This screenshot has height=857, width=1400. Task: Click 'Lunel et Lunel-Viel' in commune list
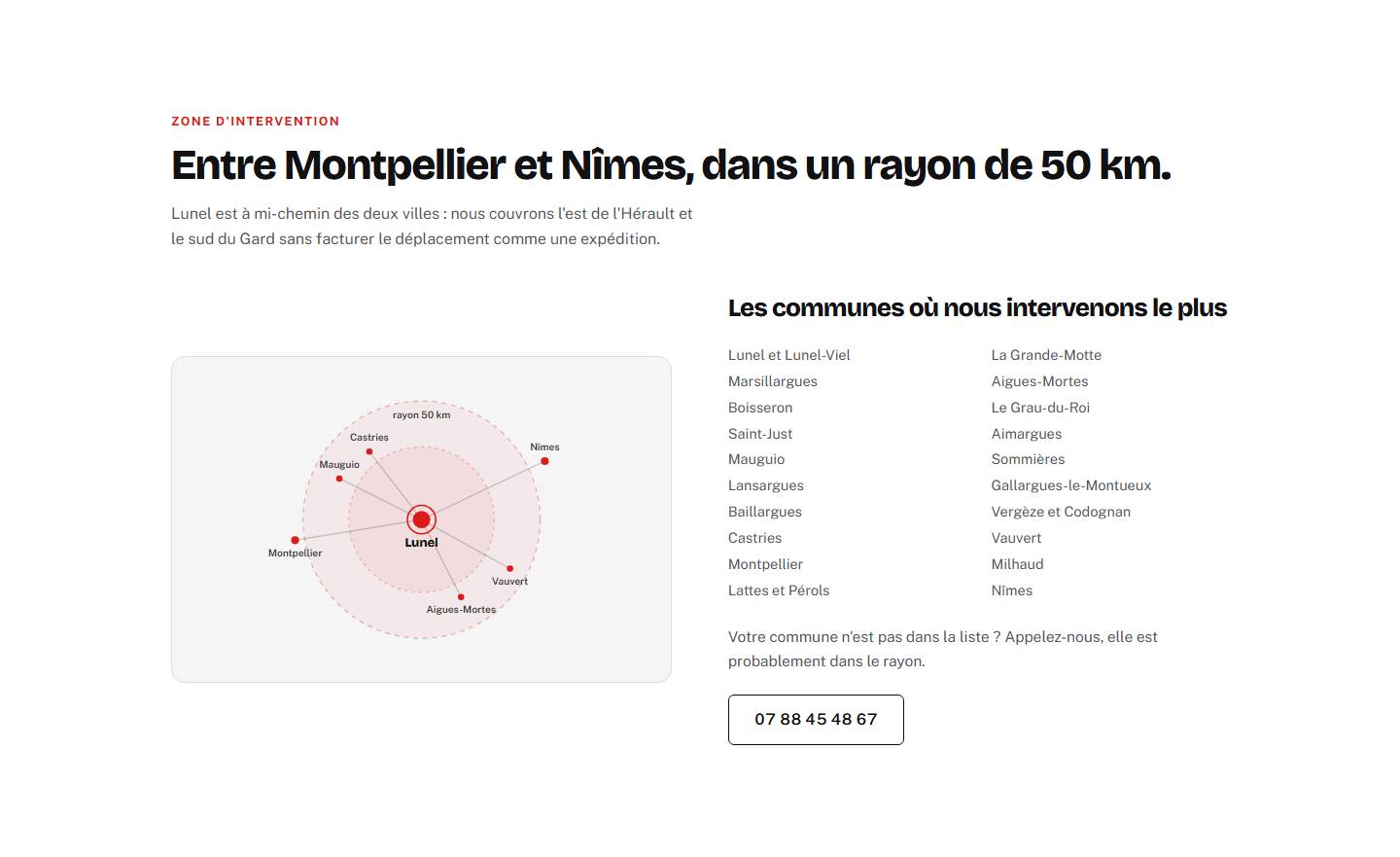click(788, 355)
